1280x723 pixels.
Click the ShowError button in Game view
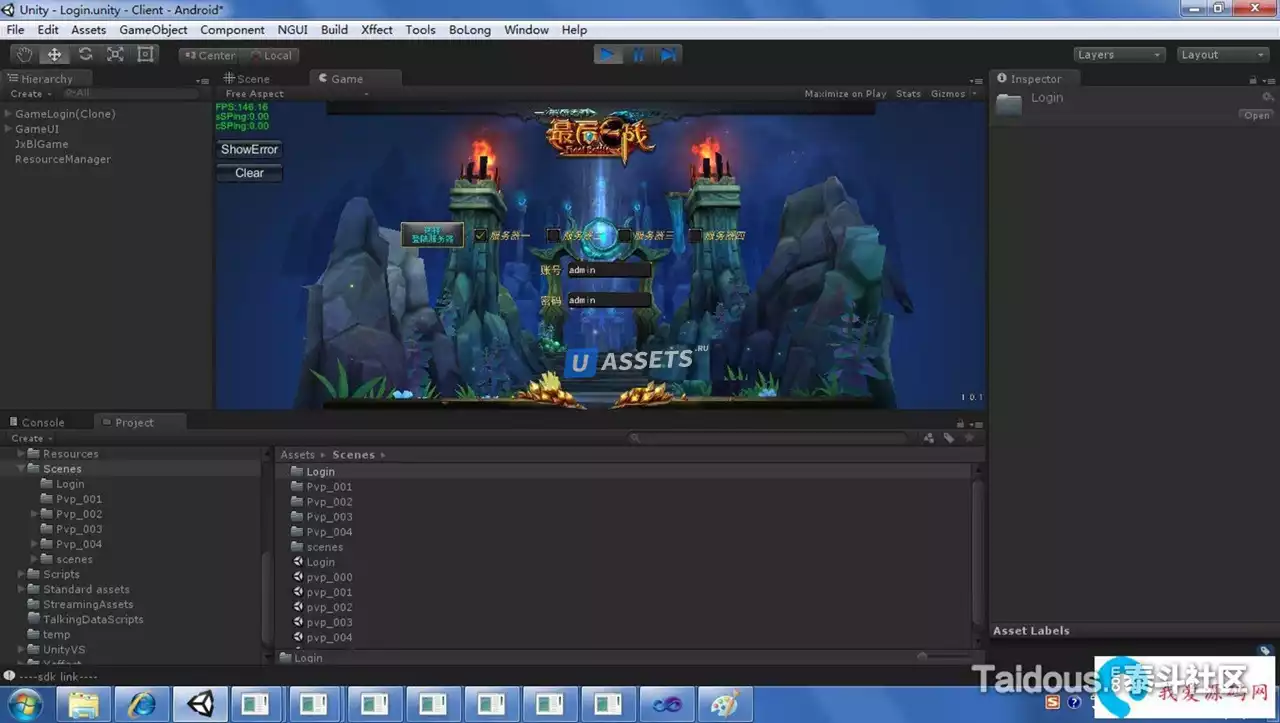[x=250, y=150]
